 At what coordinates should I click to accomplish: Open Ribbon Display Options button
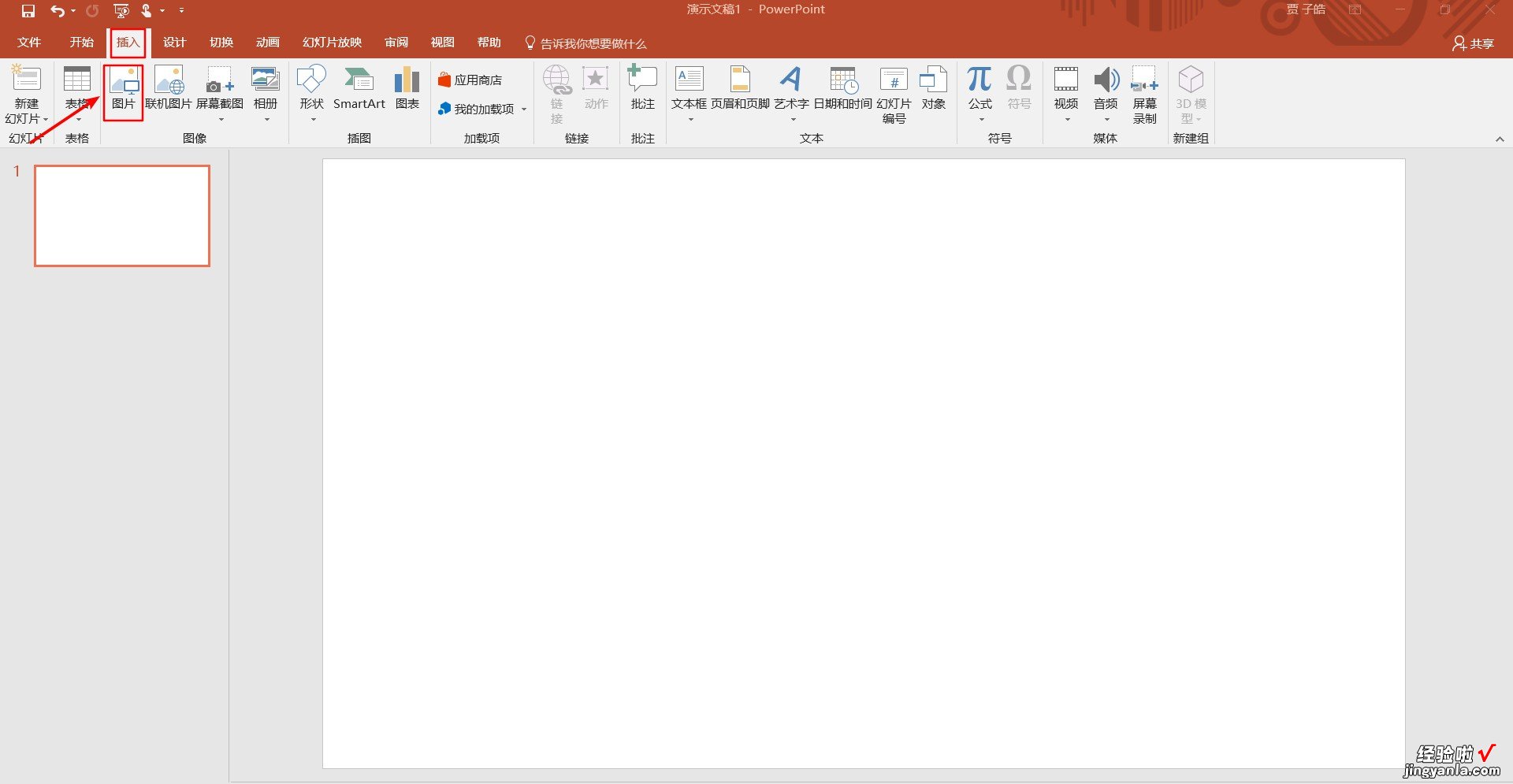1355,9
